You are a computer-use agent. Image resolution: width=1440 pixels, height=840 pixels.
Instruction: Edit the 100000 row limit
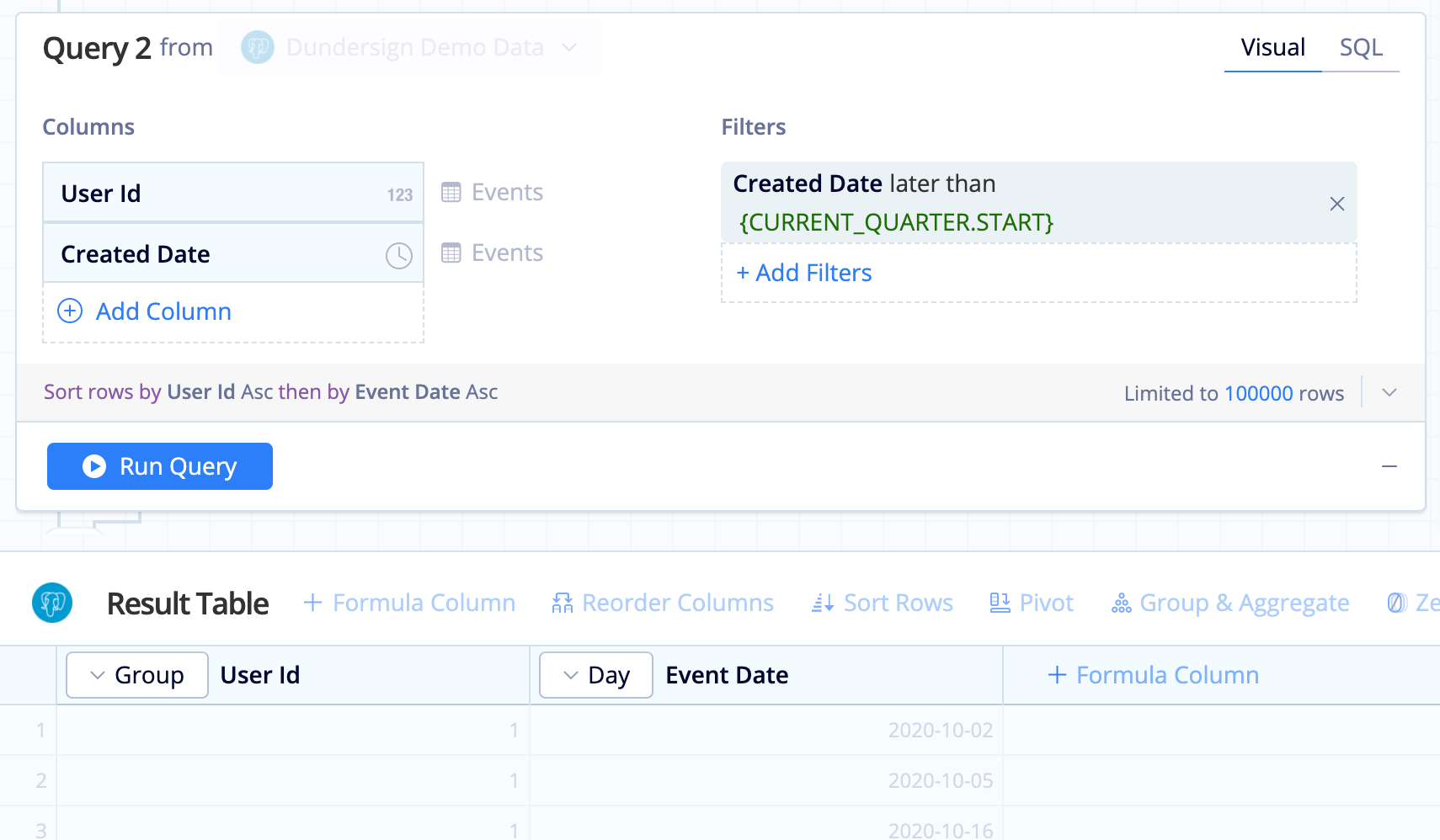tap(1258, 393)
